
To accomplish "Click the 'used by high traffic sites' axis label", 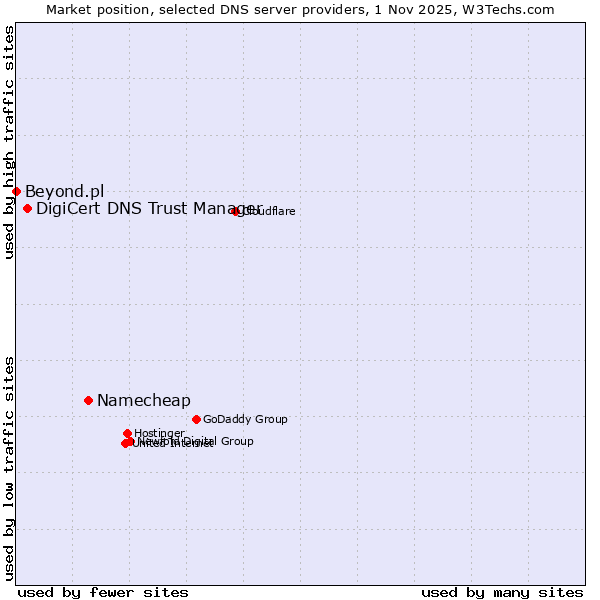I will pyautogui.click(x=9, y=143).
